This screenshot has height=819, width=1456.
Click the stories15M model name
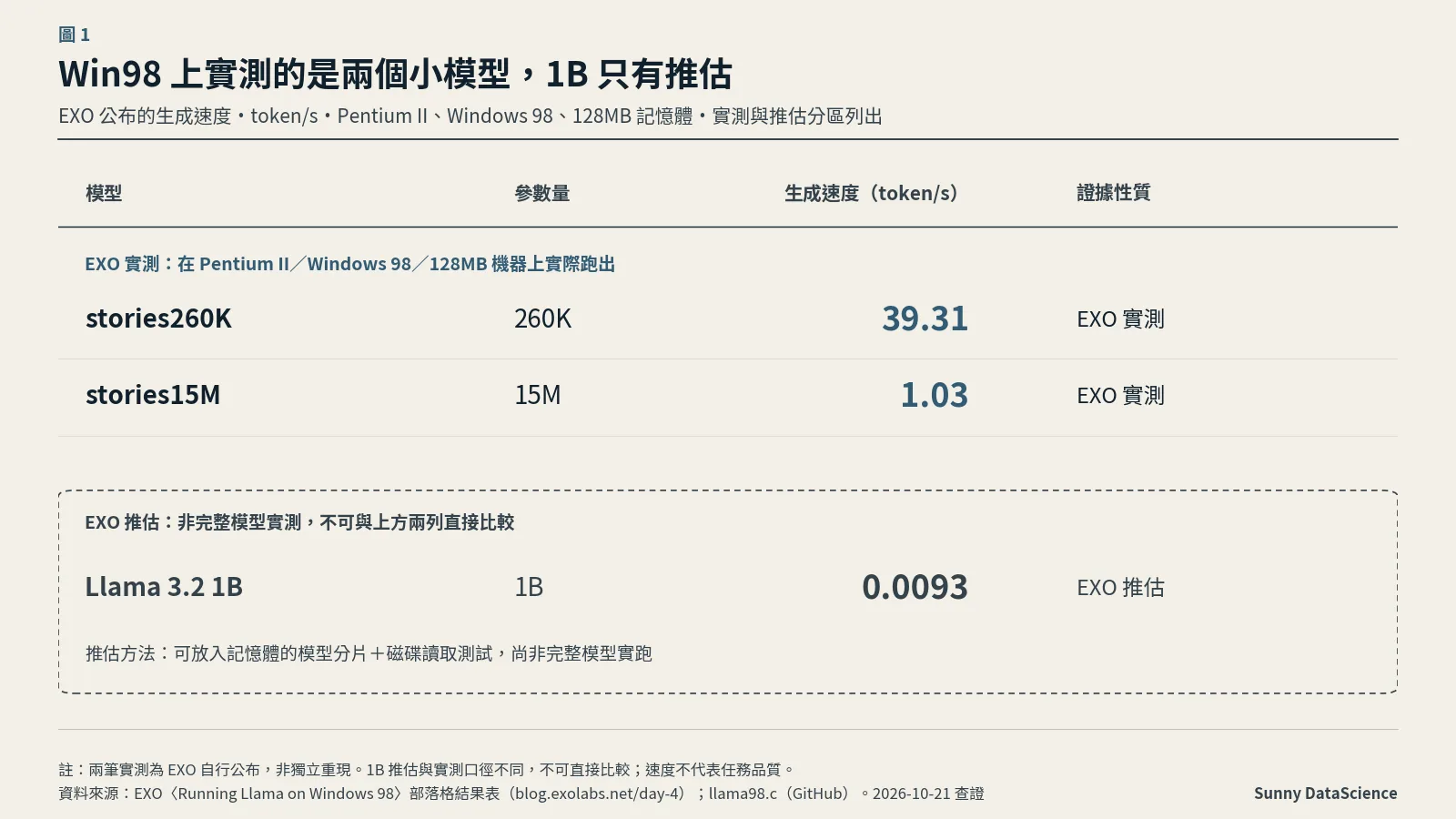(x=153, y=395)
